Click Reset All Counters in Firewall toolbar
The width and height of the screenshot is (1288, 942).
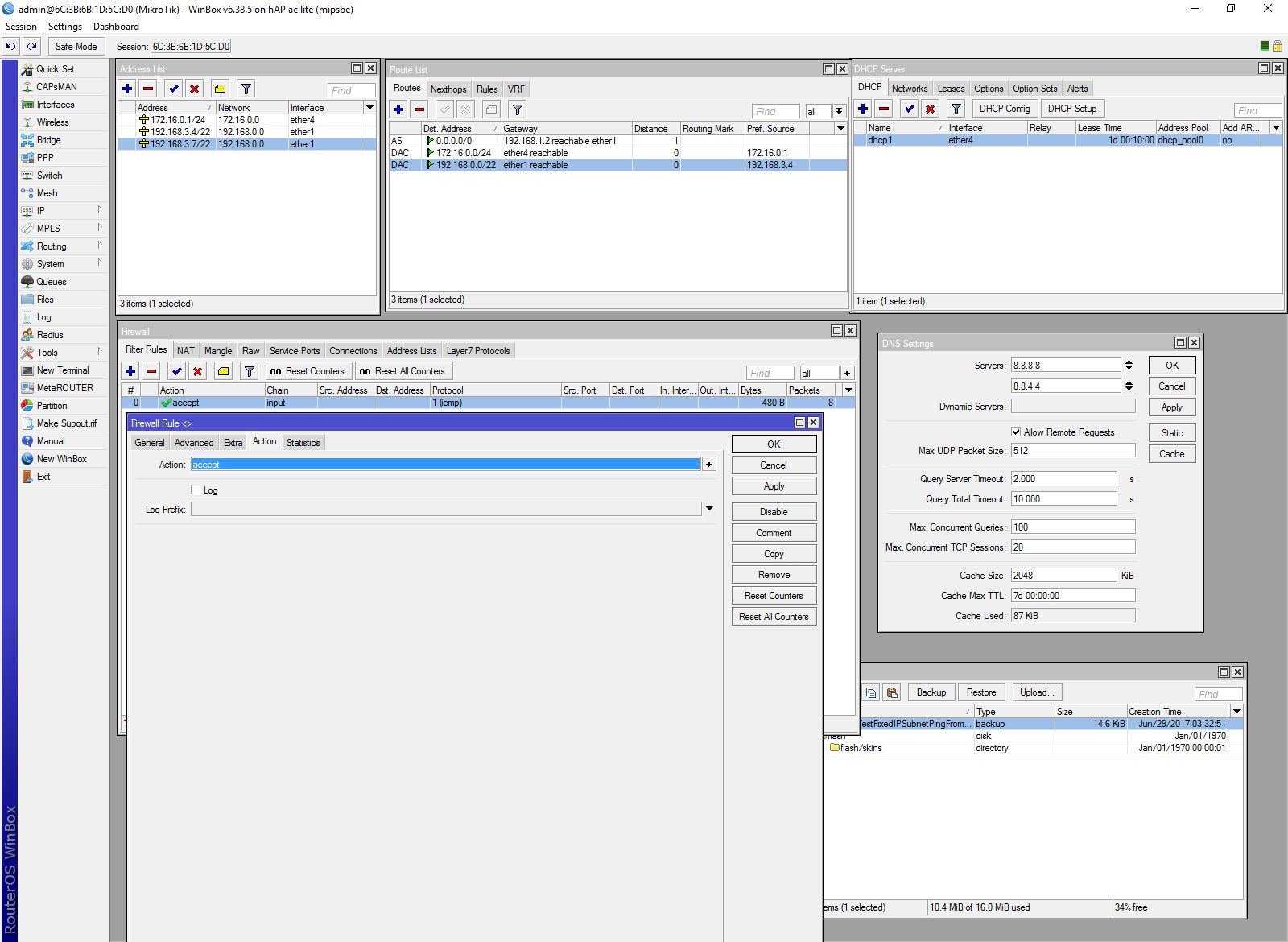tap(402, 371)
